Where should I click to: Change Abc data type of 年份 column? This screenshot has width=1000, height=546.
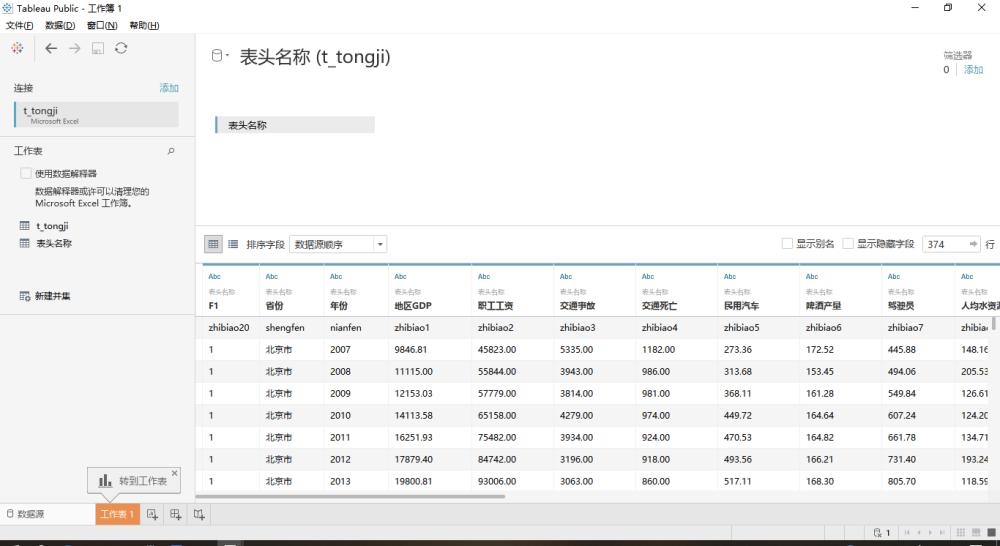(x=336, y=277)
